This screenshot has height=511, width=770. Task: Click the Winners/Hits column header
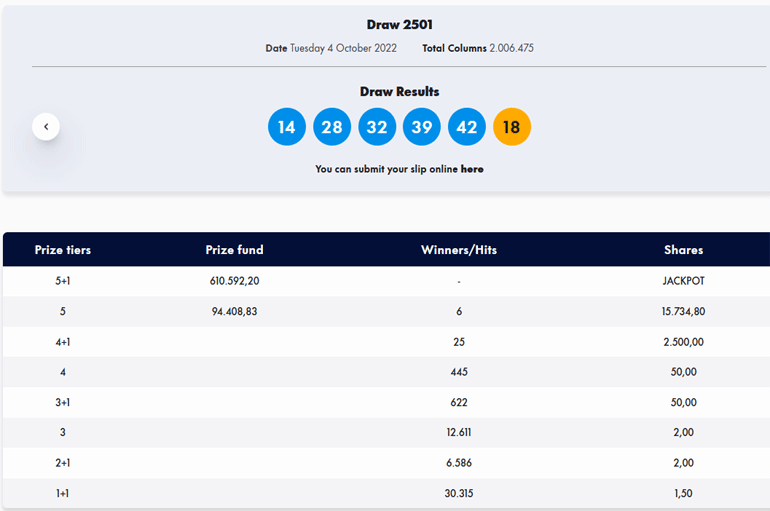459,250
